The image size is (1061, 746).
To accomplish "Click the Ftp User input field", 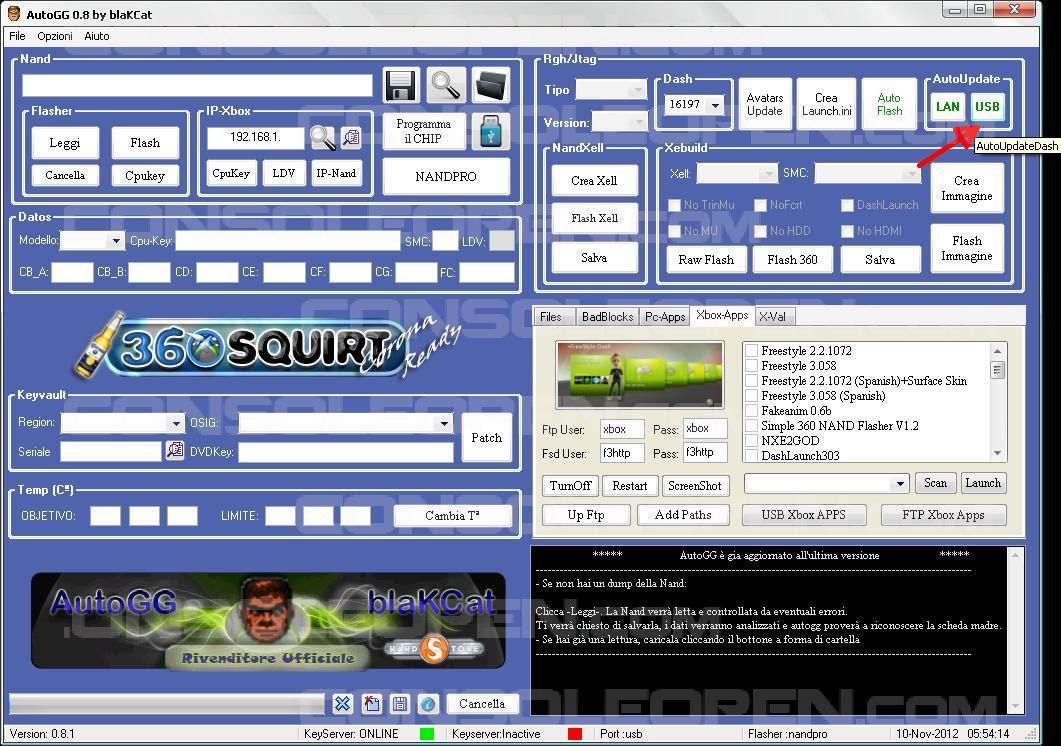I will (x=621, y=429).
